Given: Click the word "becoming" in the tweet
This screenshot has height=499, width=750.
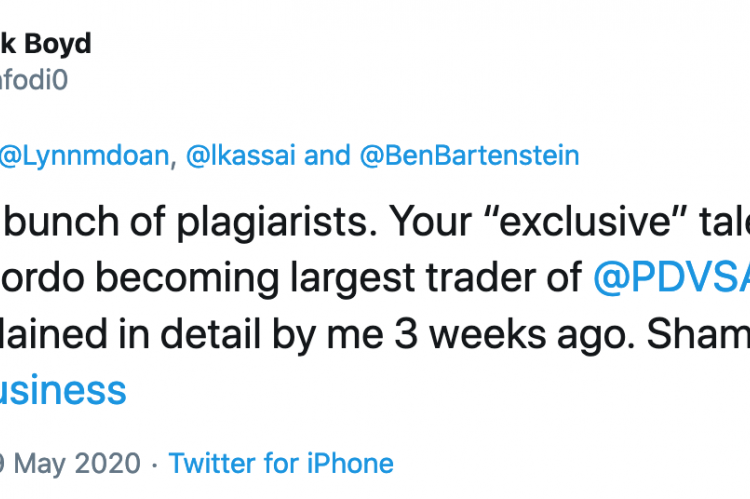Looking at the screenshot, I should point(187,278).
